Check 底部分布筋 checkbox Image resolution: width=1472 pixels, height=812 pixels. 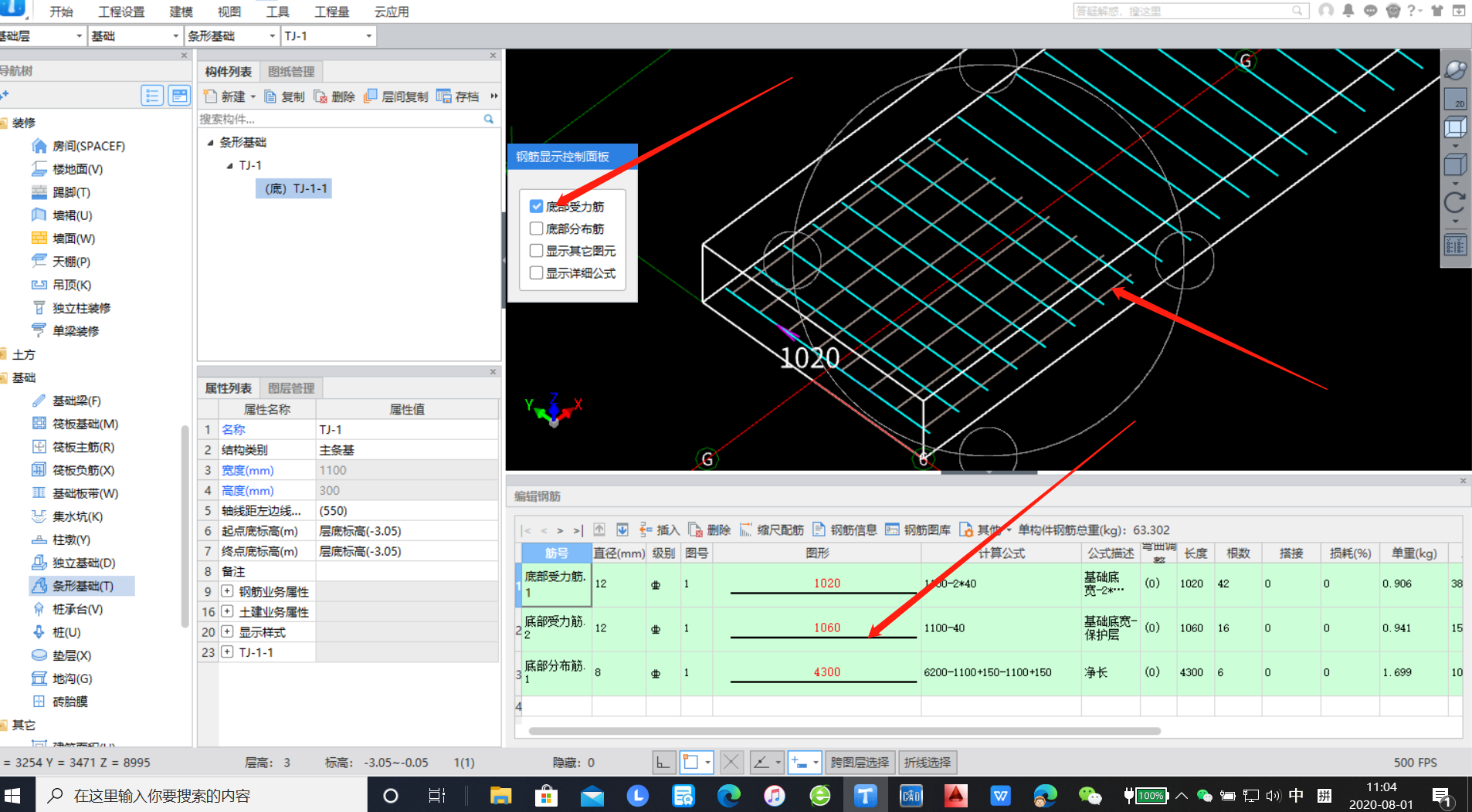(x=536, y=228)
